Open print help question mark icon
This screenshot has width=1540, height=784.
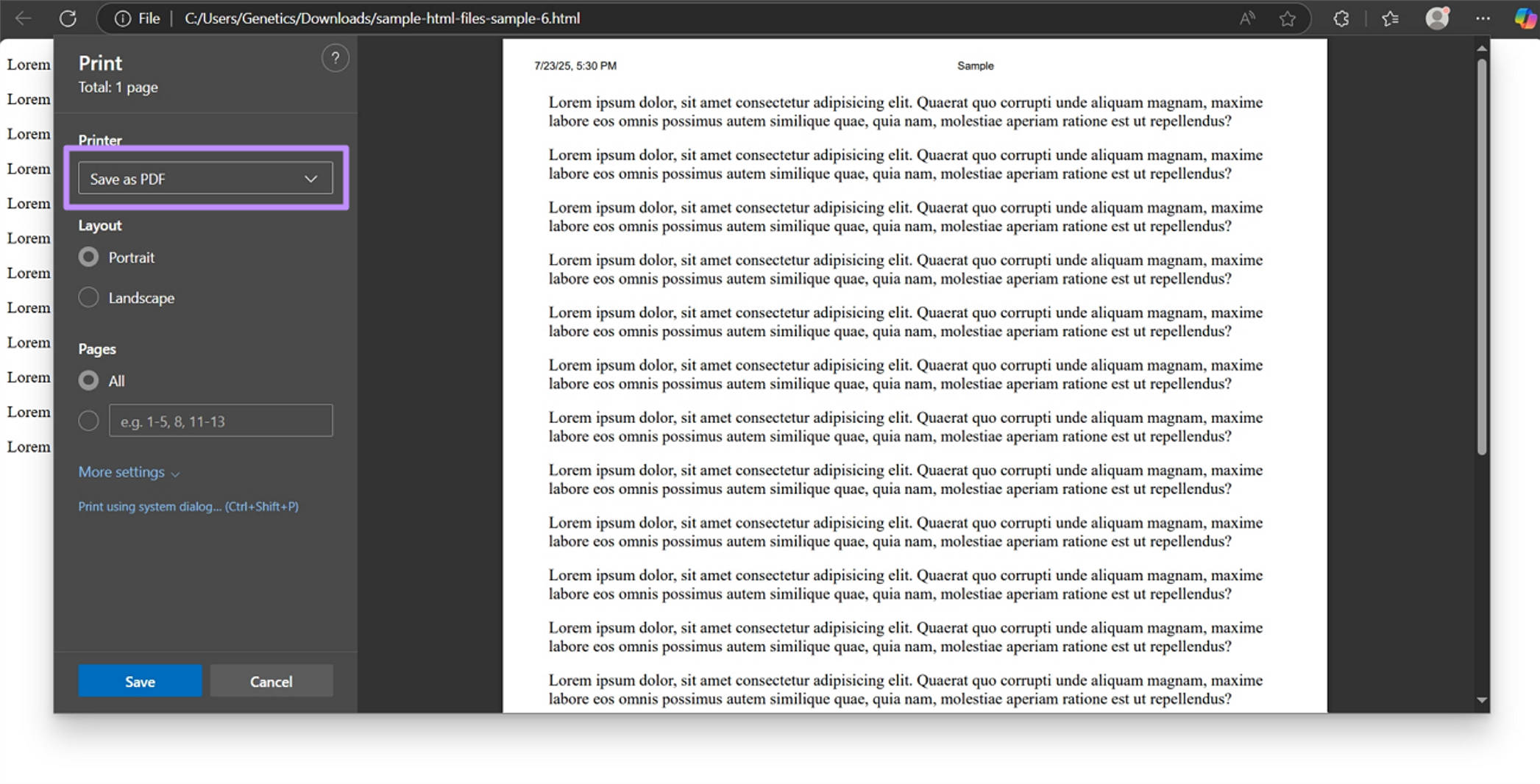tap(335, 58)
